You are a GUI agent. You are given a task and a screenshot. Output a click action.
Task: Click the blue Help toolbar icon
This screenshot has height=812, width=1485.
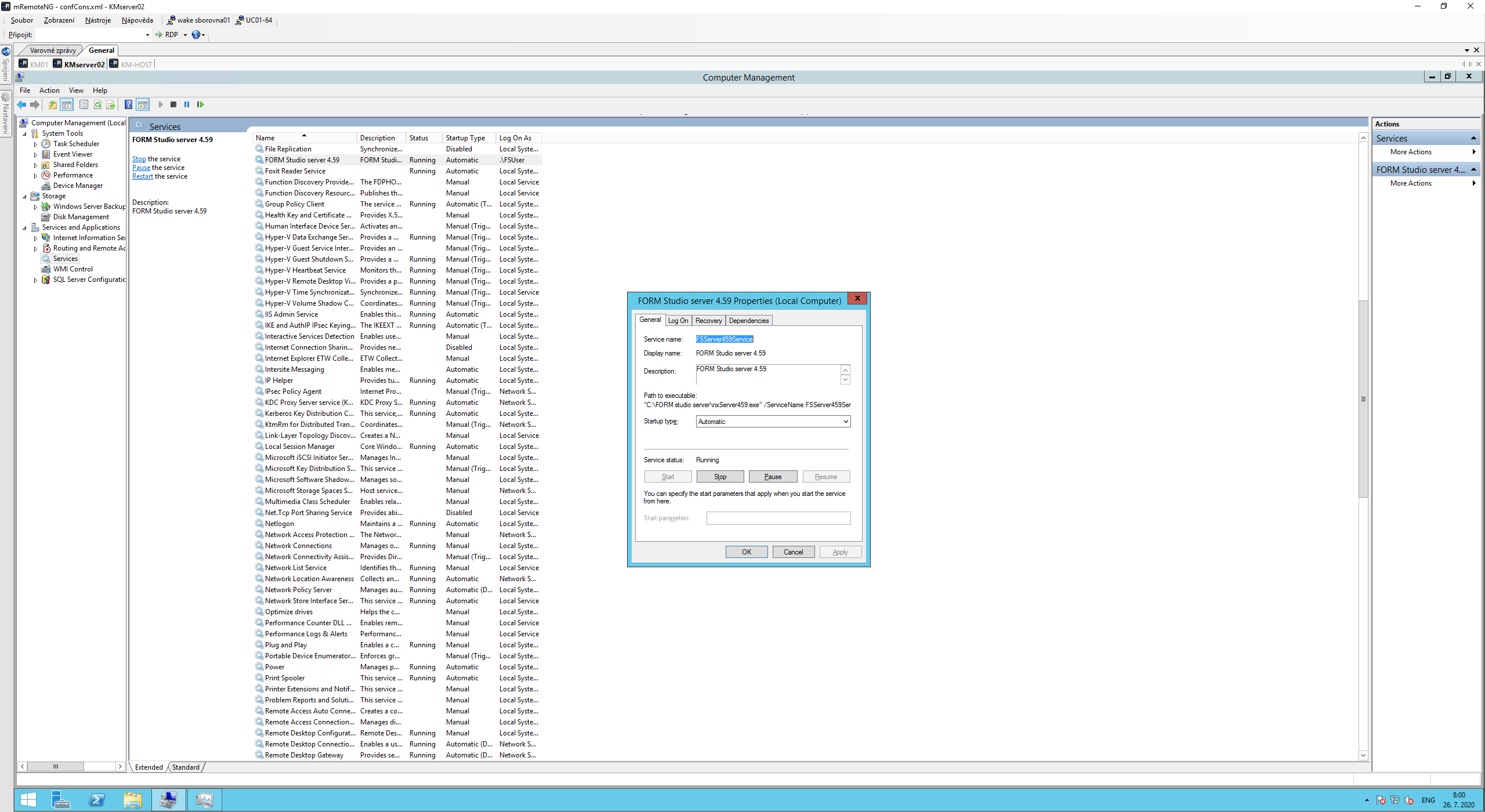tap(128, 105)
